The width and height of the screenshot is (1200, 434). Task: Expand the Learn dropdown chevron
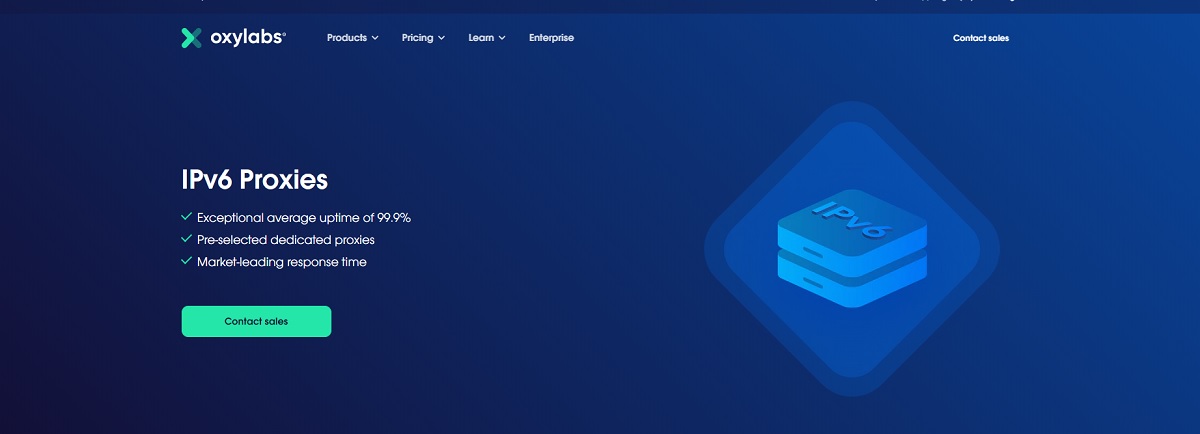(x=502, y=38)
